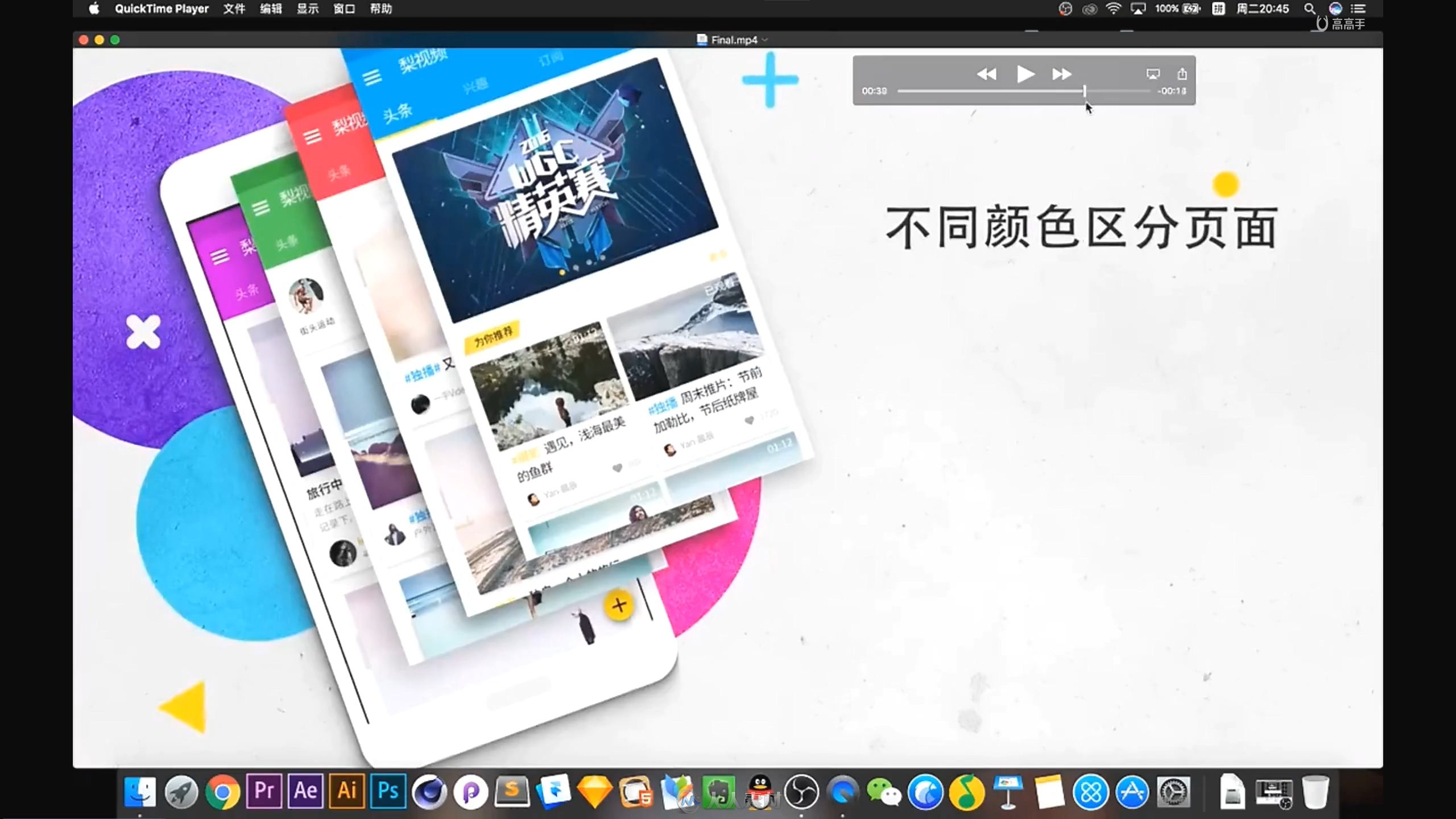Open System Preferences from the Dock
This screenshot has height=819, width=1456.
pyautogui.click(x=1174, y=791)
